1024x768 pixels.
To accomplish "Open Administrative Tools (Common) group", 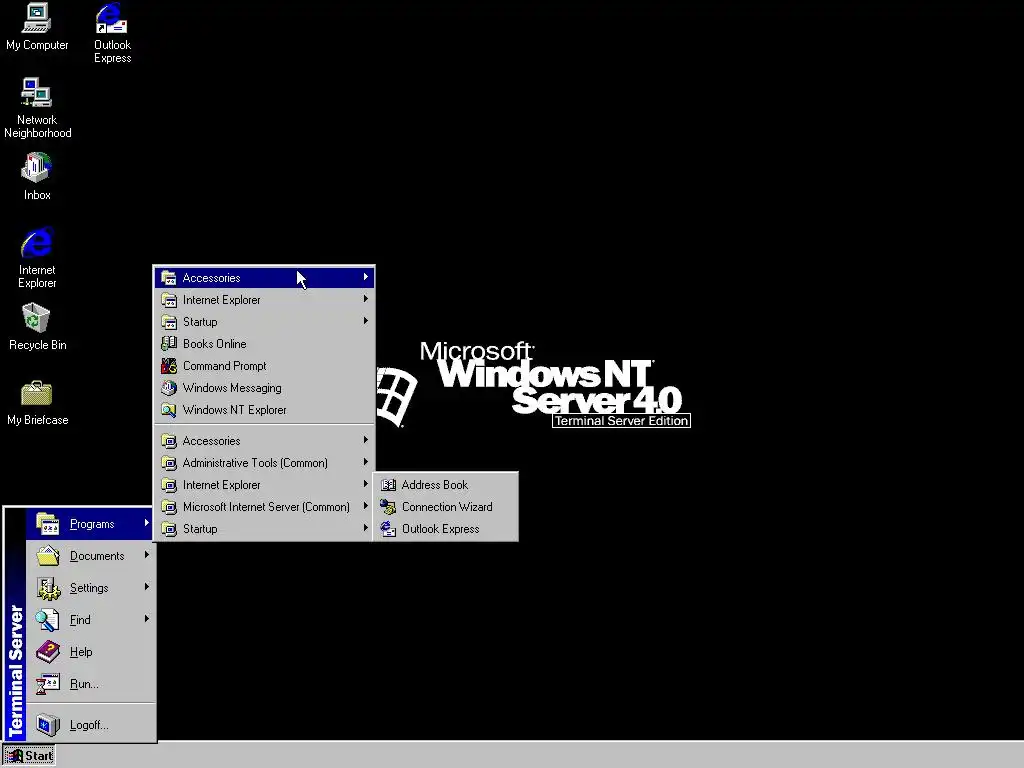I will point(264,463).
